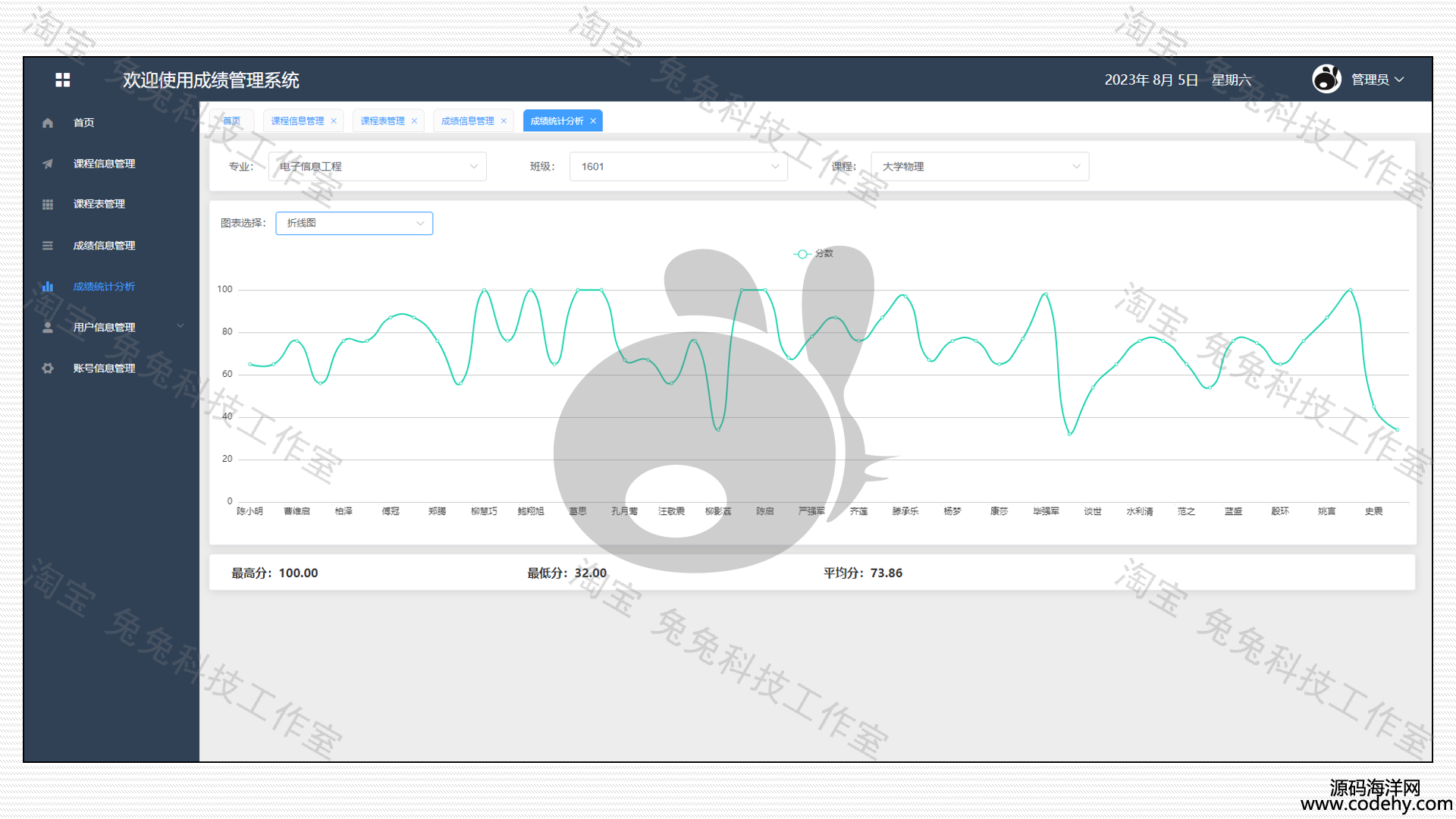Toggle the 分数 legend series
Screen dimensions: 1456x819
pos(813,254)
